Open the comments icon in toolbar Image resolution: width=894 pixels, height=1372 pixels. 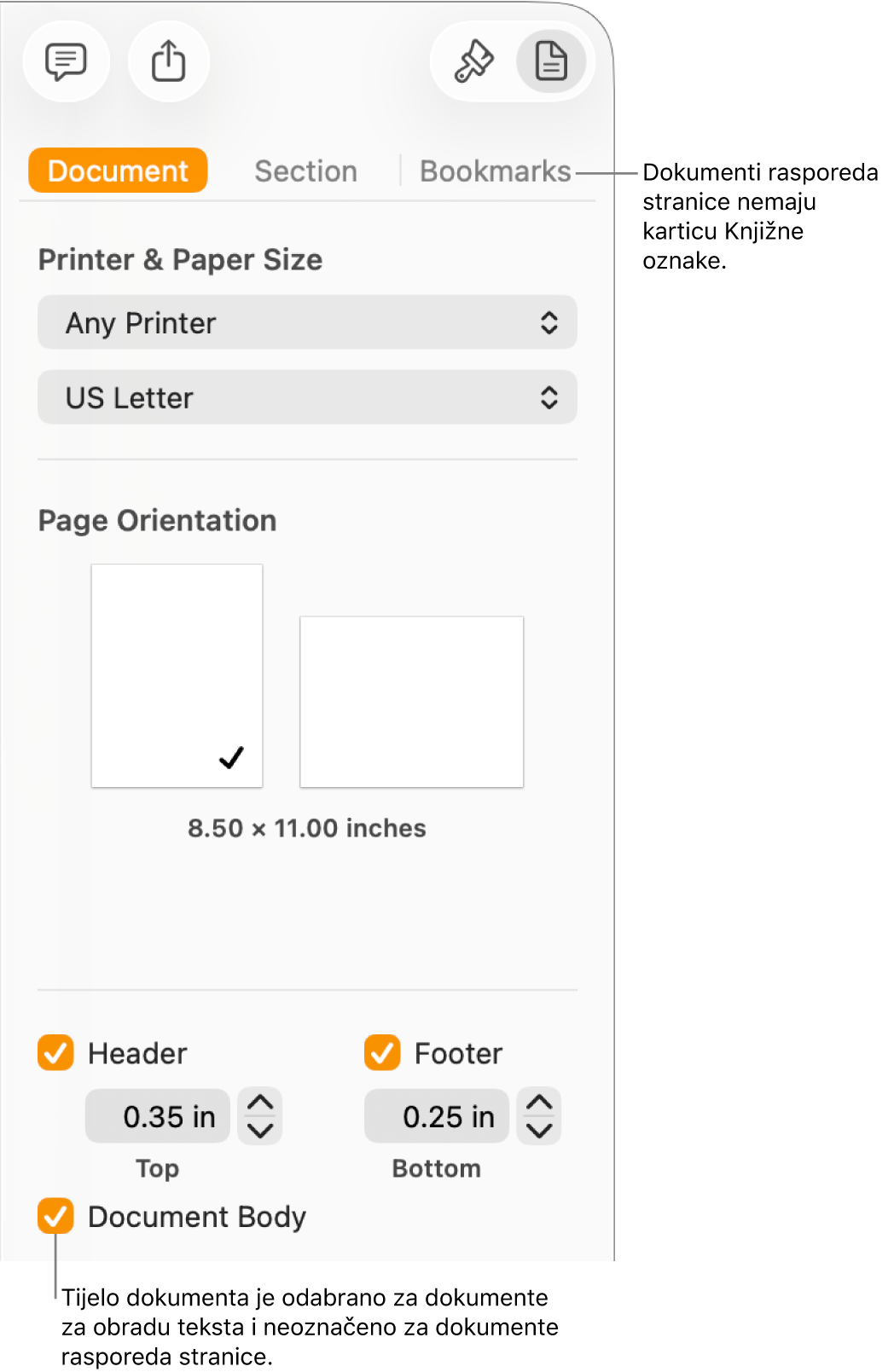pos(66,61)
